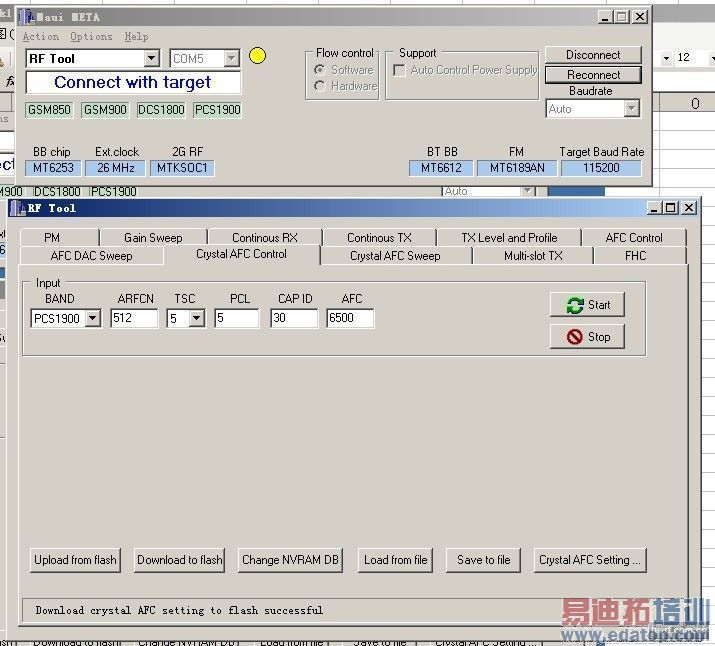
Task: Open the Action menu
Action: [x=41, y=36]
